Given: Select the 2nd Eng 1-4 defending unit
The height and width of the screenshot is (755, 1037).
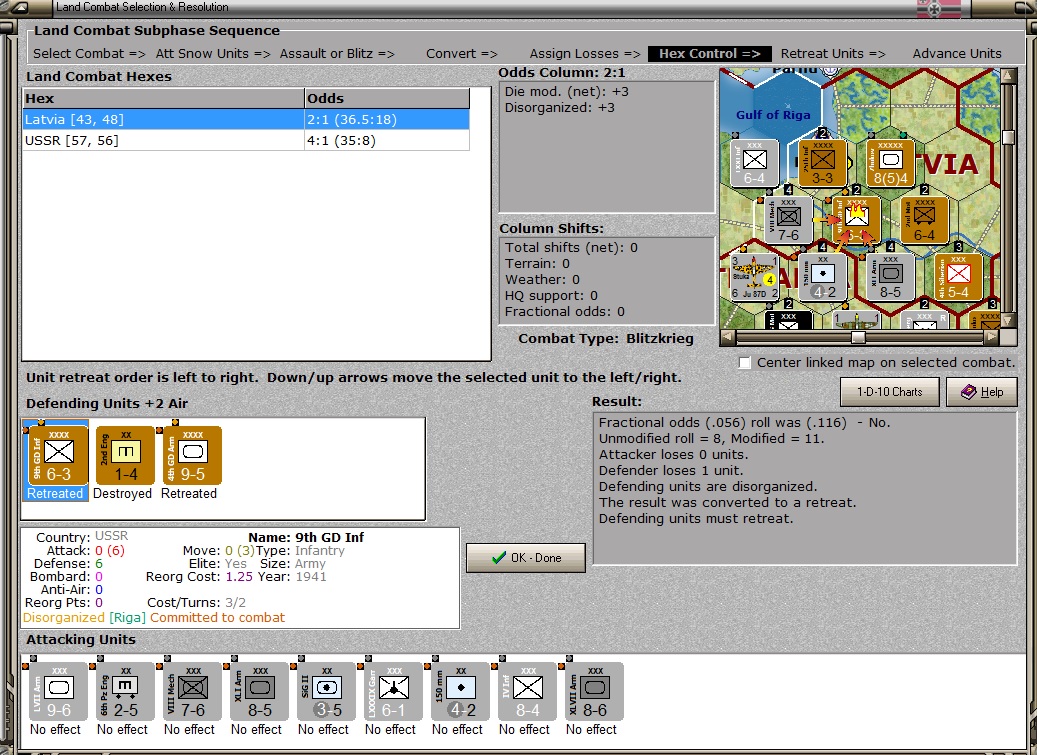Looking at the screenshot, I should tap(125, 456).
